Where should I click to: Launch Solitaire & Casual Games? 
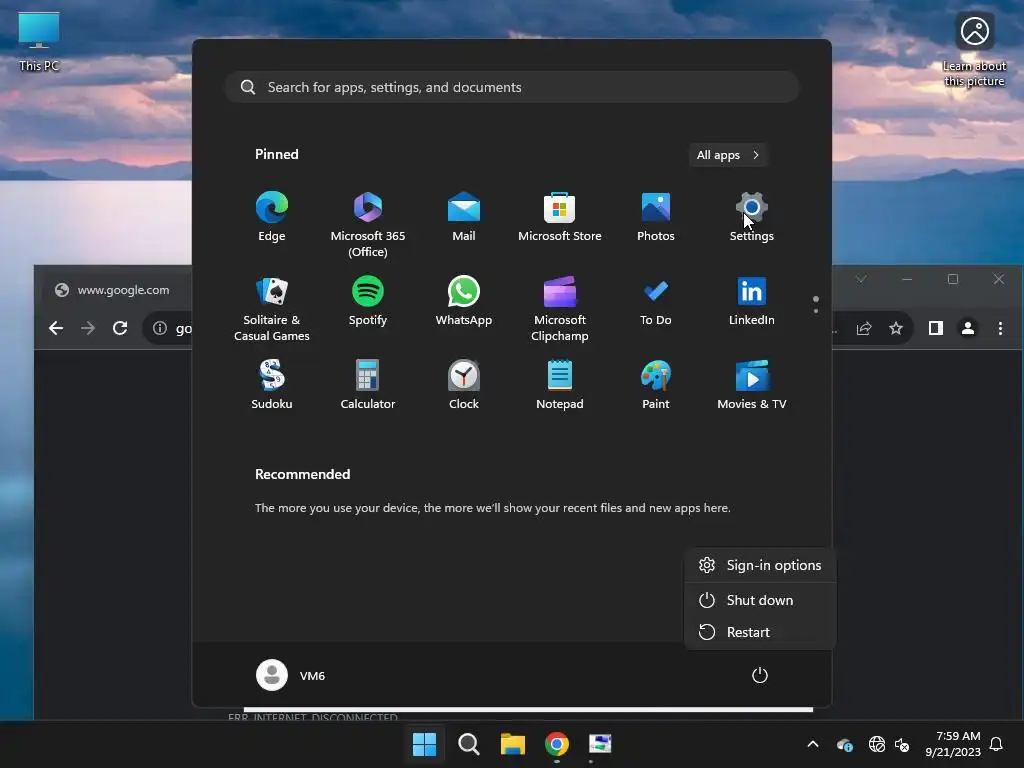[272, 309]
